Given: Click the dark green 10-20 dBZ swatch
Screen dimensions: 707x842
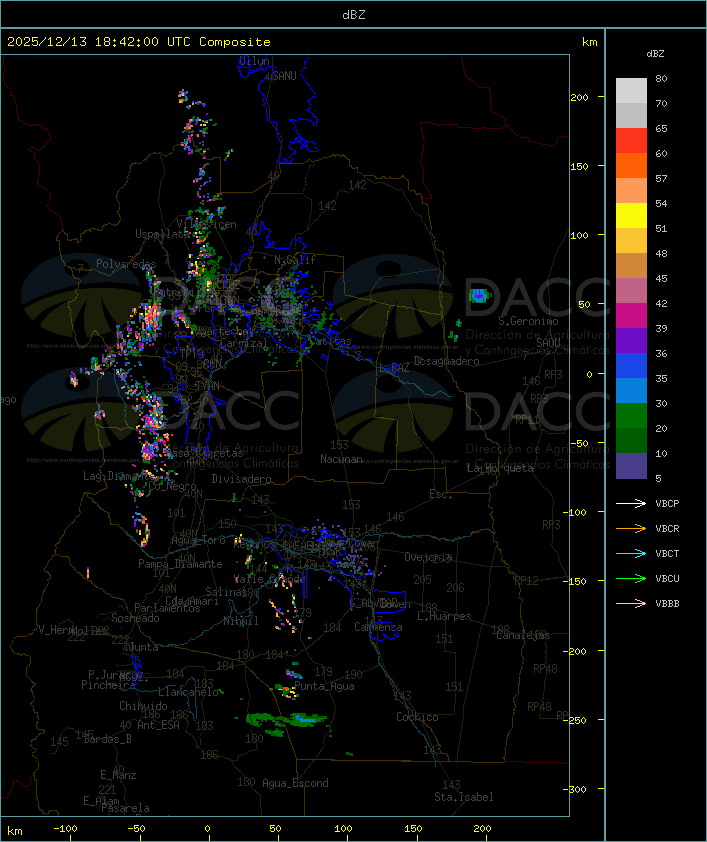Looking at the screenshot, I should coord(631,441).
